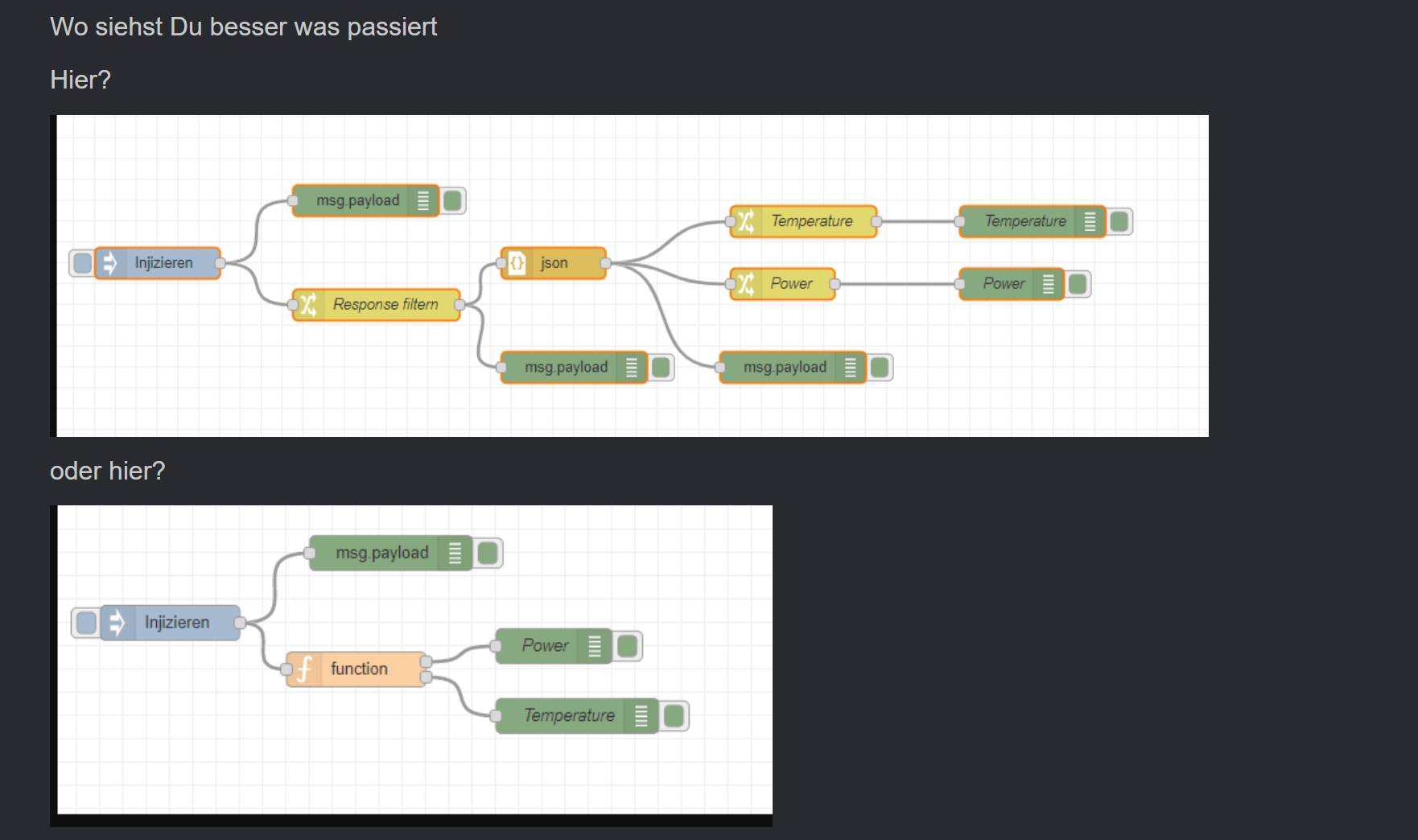The image size is (1418, 840).
Task: Click the debug icon of msg.payload wired to Injizieren, json flow
Action: click(423, 201)
